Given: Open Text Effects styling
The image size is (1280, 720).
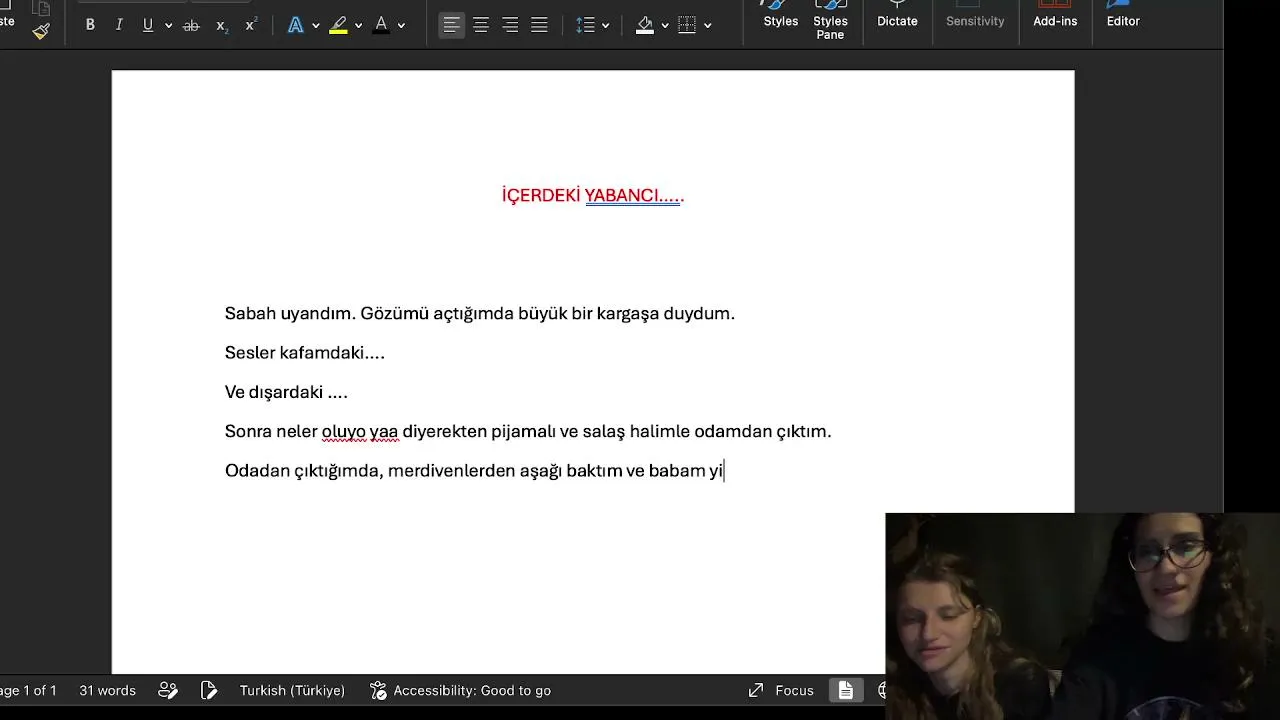Looking at the screenshot, I should point(296,25).
